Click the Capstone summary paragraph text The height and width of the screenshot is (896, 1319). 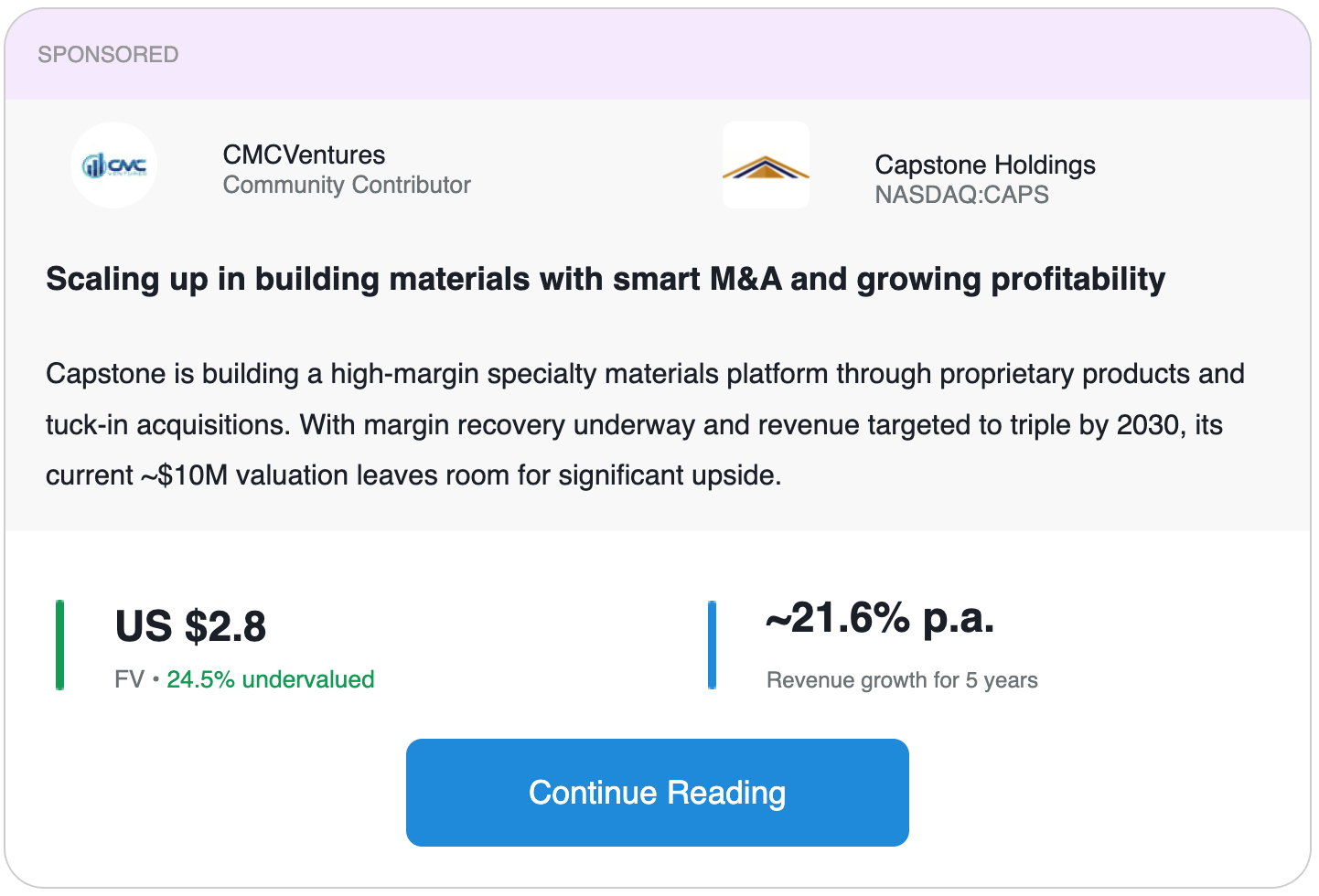[x=645, y=424]
